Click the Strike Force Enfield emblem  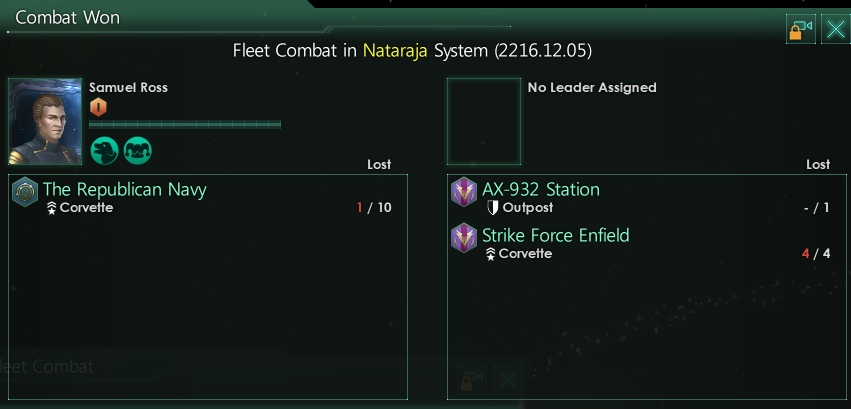pyautogui.click(x=464, y=238)
